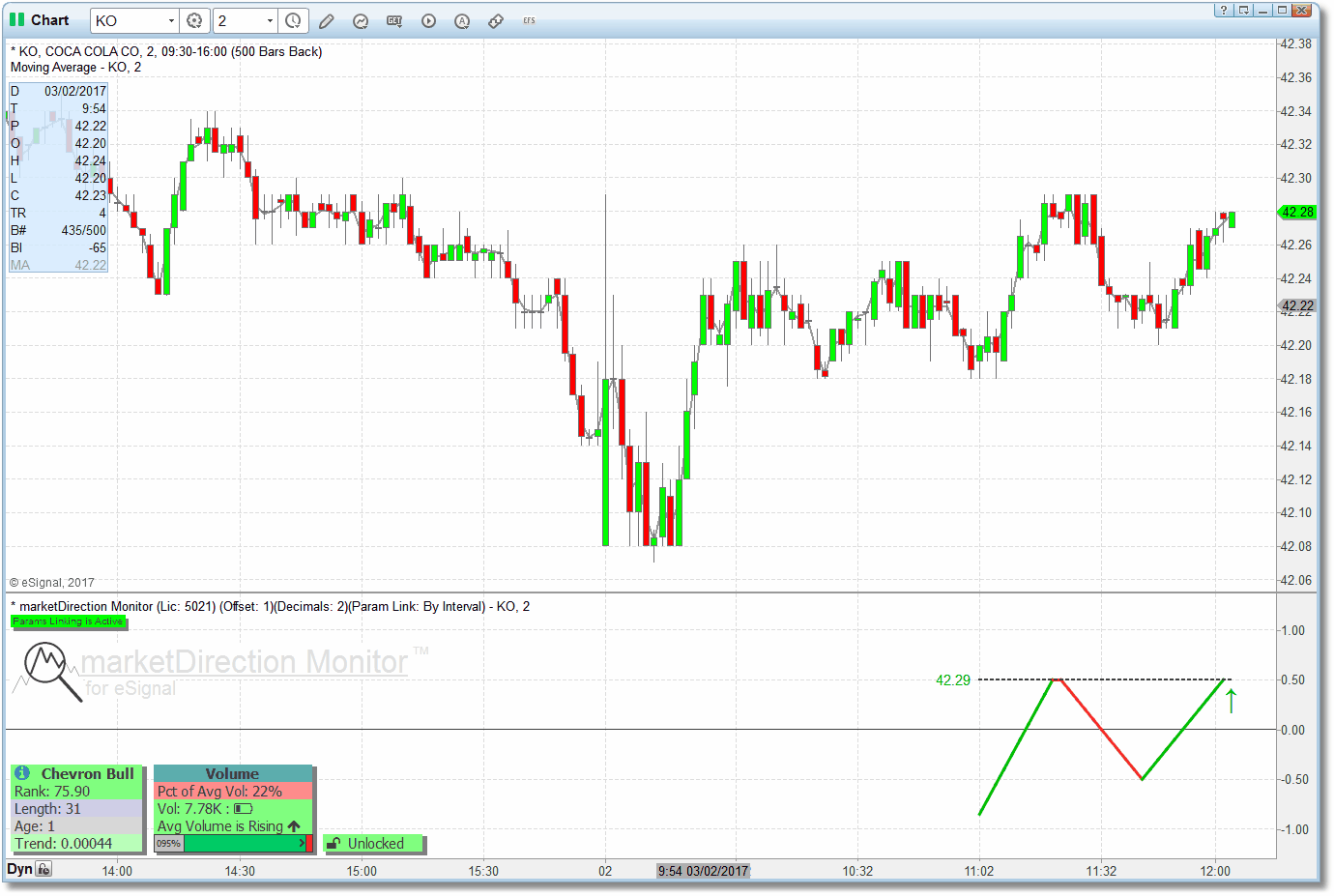Expand the KO symbol dropdown
This screenshot has height=896, width=1334.
pos(171,20)
